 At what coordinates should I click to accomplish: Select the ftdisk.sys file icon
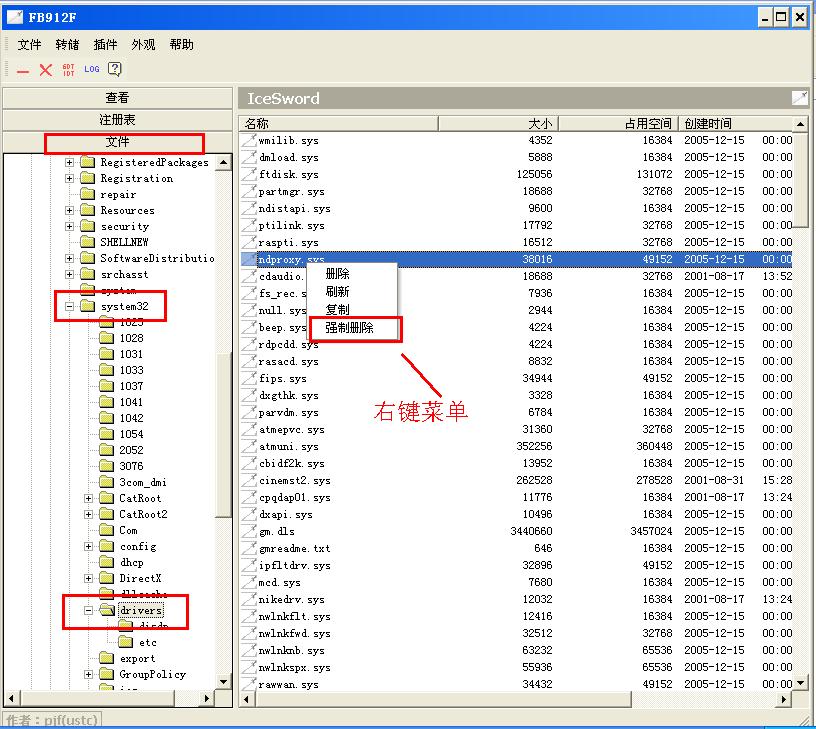pos(249,174)
